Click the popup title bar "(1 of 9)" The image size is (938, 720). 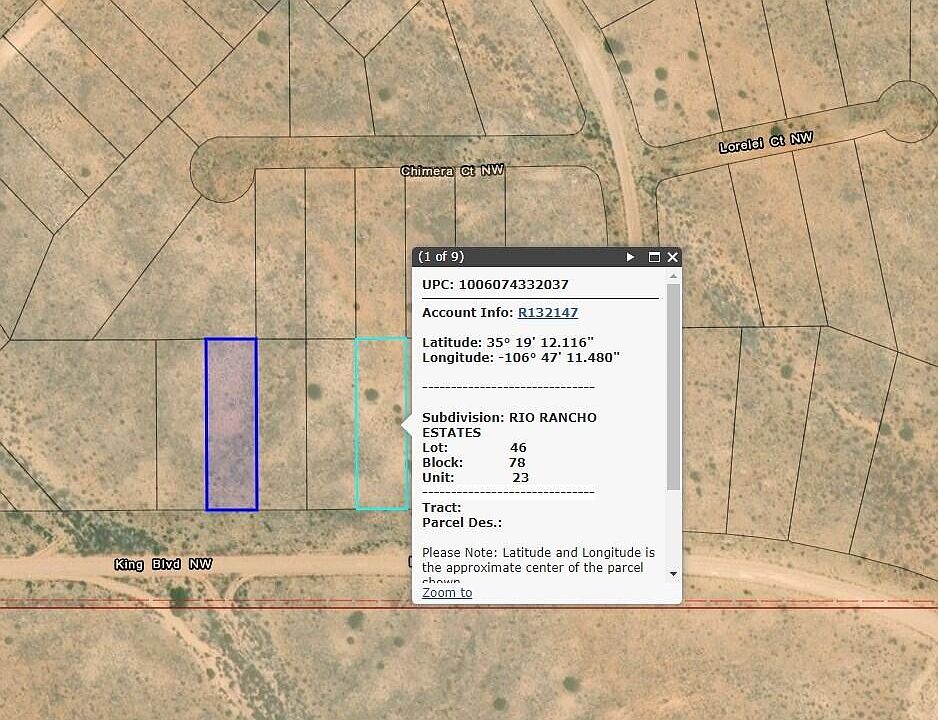[x=441, y=257]
